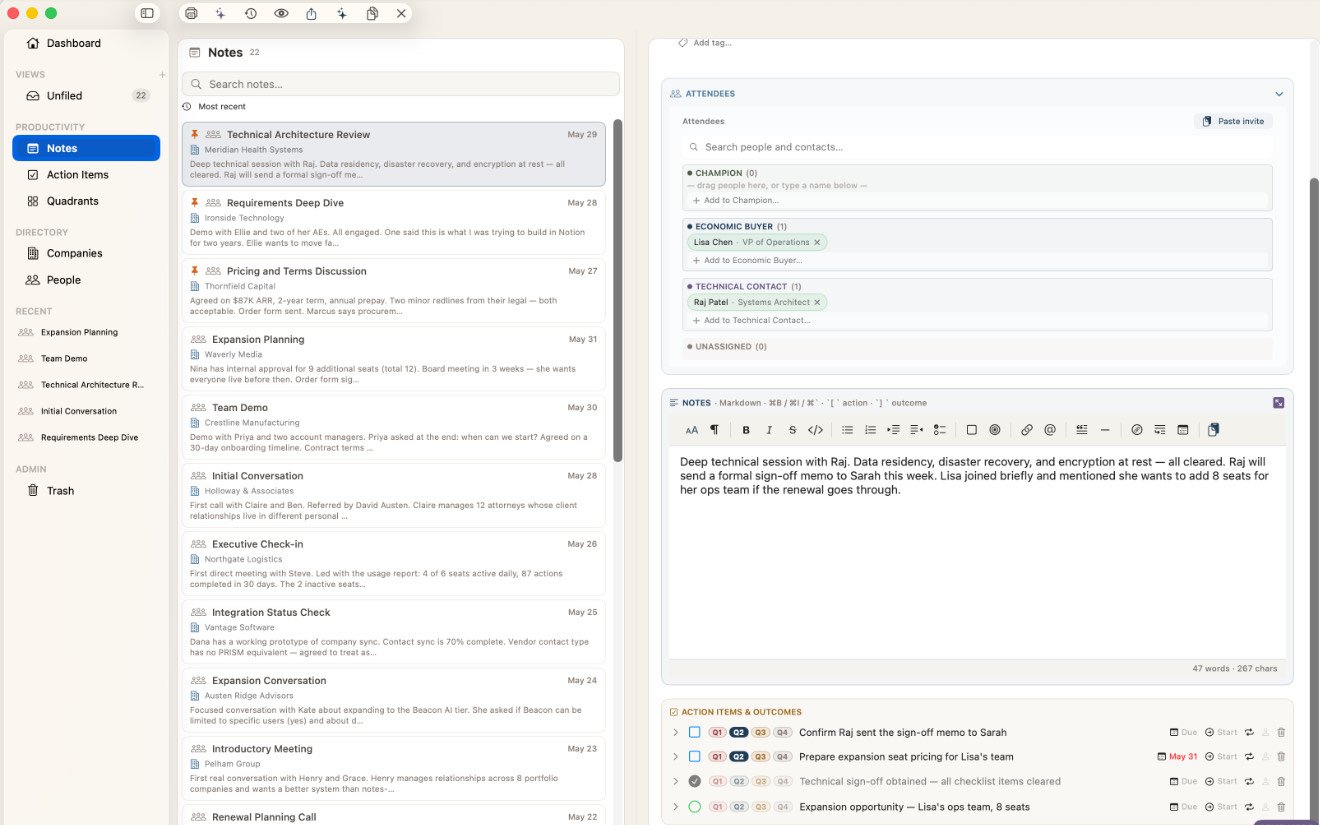Image resolution: width=1320 pixels, height=825 pixels.
Task: Click the clipboard icon at the end of notes toolbar
Action: point(1213,430)
